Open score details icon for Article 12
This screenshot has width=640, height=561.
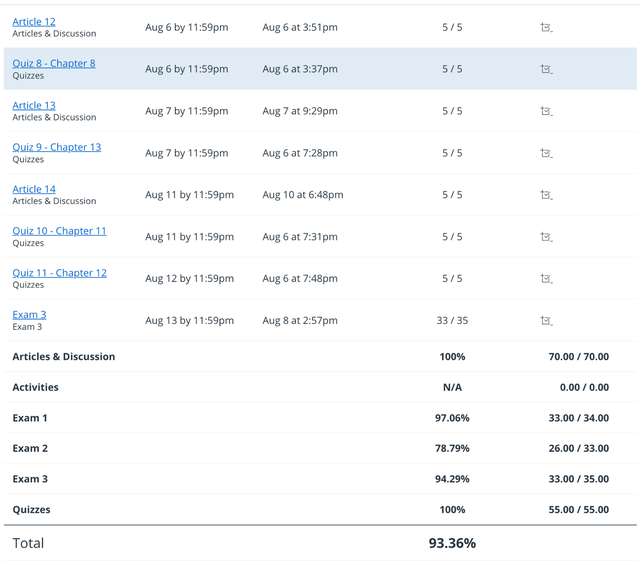(x=546, y=28)
